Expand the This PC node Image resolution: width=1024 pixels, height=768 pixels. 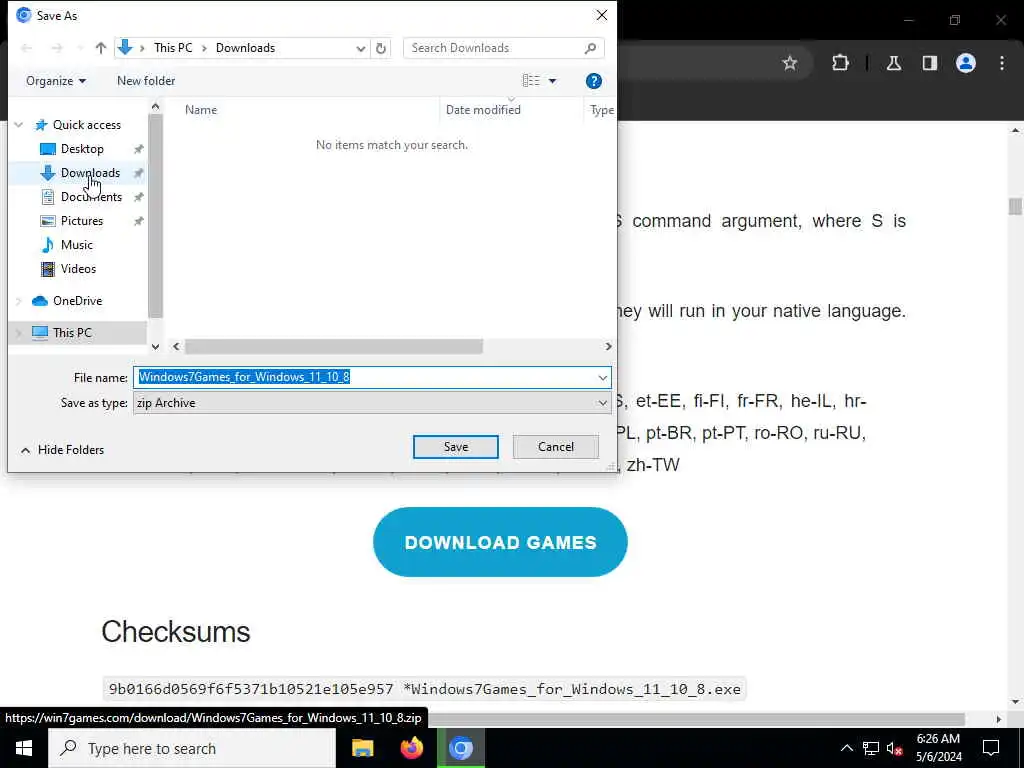(18, 333)
